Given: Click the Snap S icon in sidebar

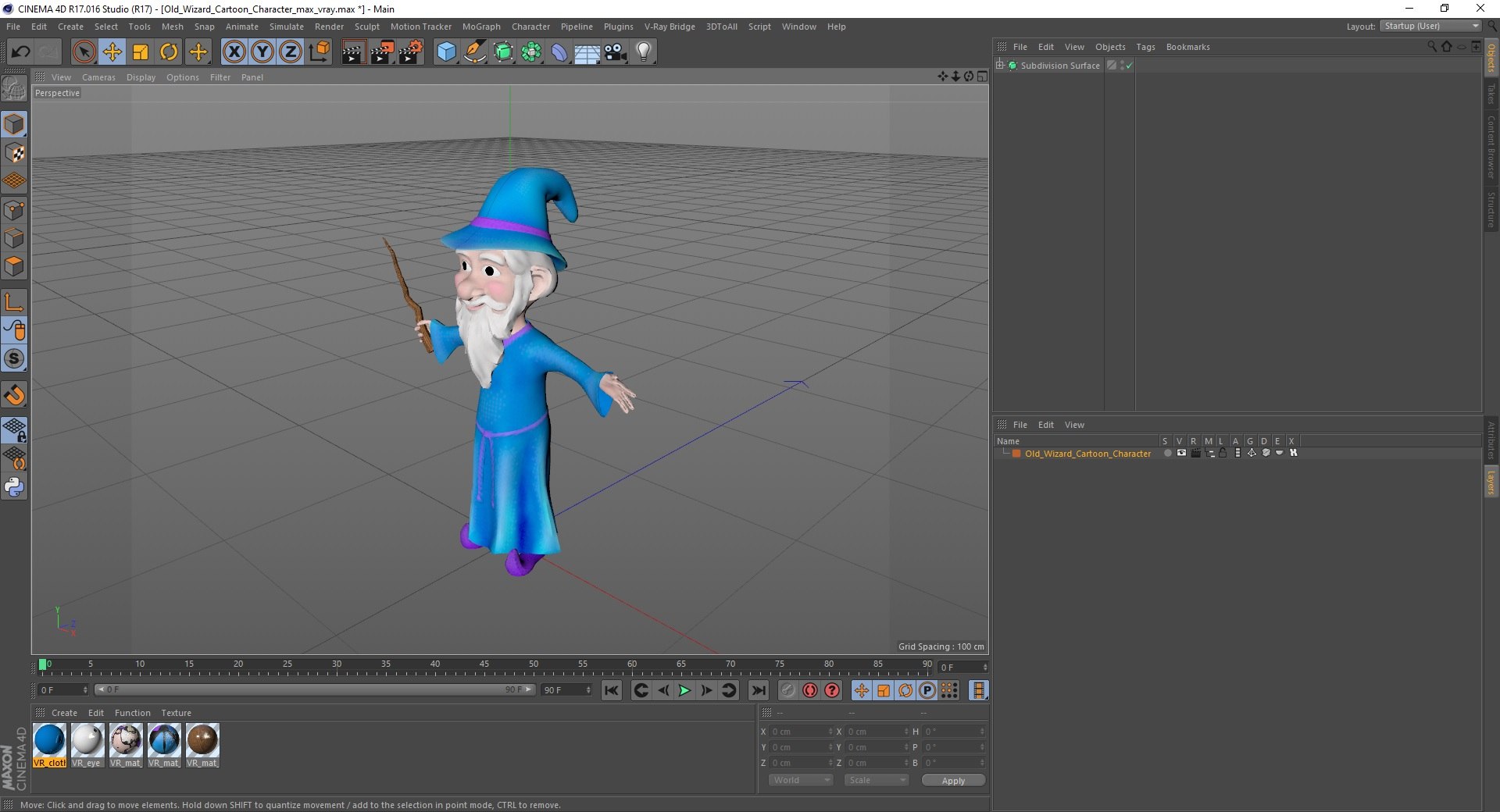Looking at the screenshot, I should point(14,358).
